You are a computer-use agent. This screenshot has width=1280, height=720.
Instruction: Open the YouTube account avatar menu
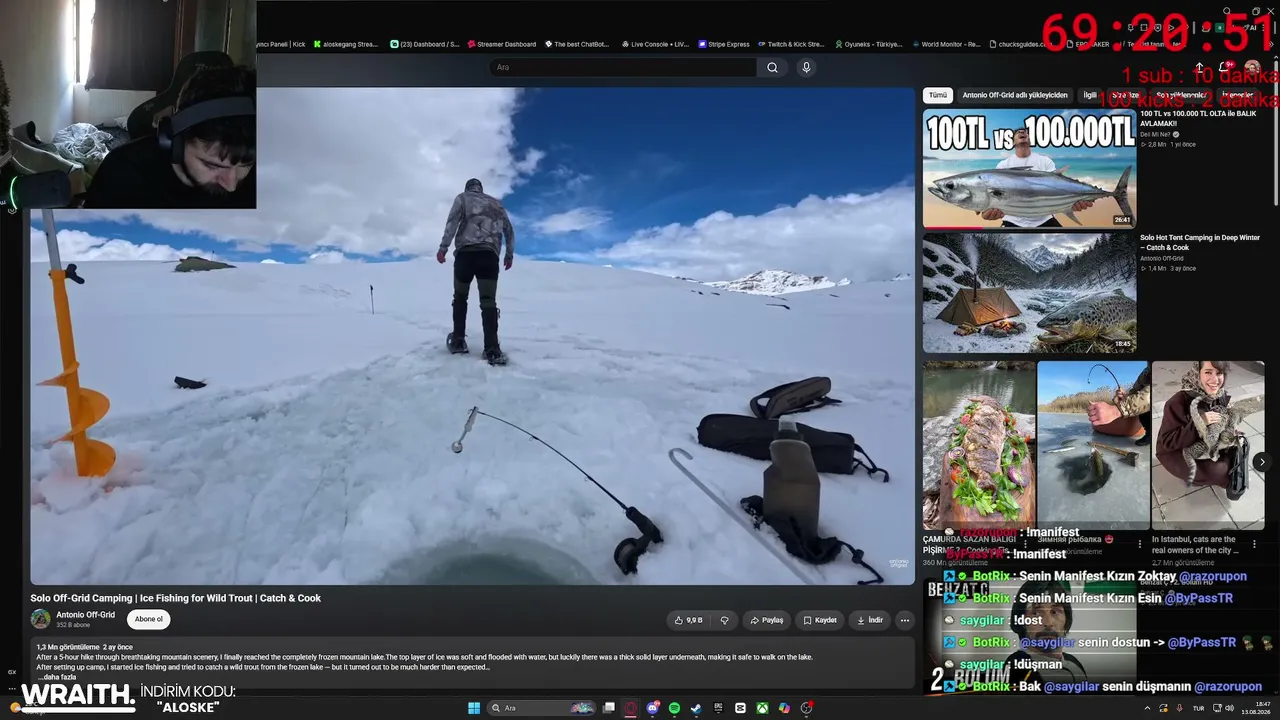pos(1253,67)
